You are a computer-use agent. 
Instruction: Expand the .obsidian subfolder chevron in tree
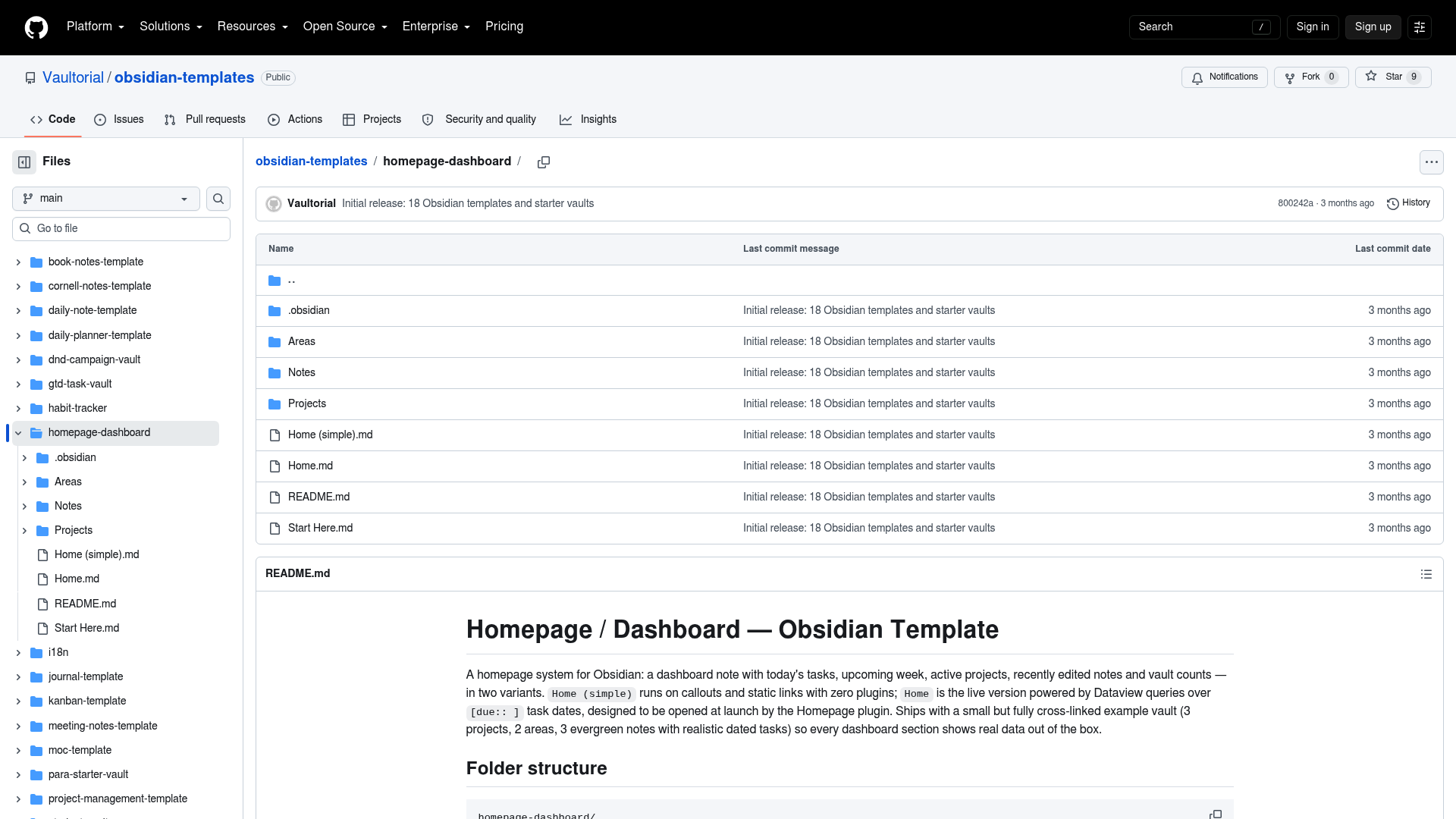[x=24, y=458]
